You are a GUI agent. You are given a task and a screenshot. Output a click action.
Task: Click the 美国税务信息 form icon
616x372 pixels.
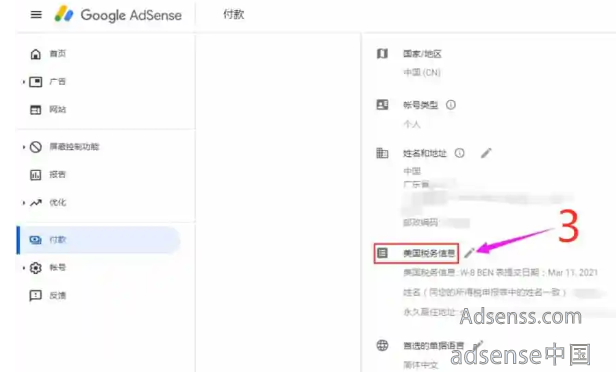(382, 253)
